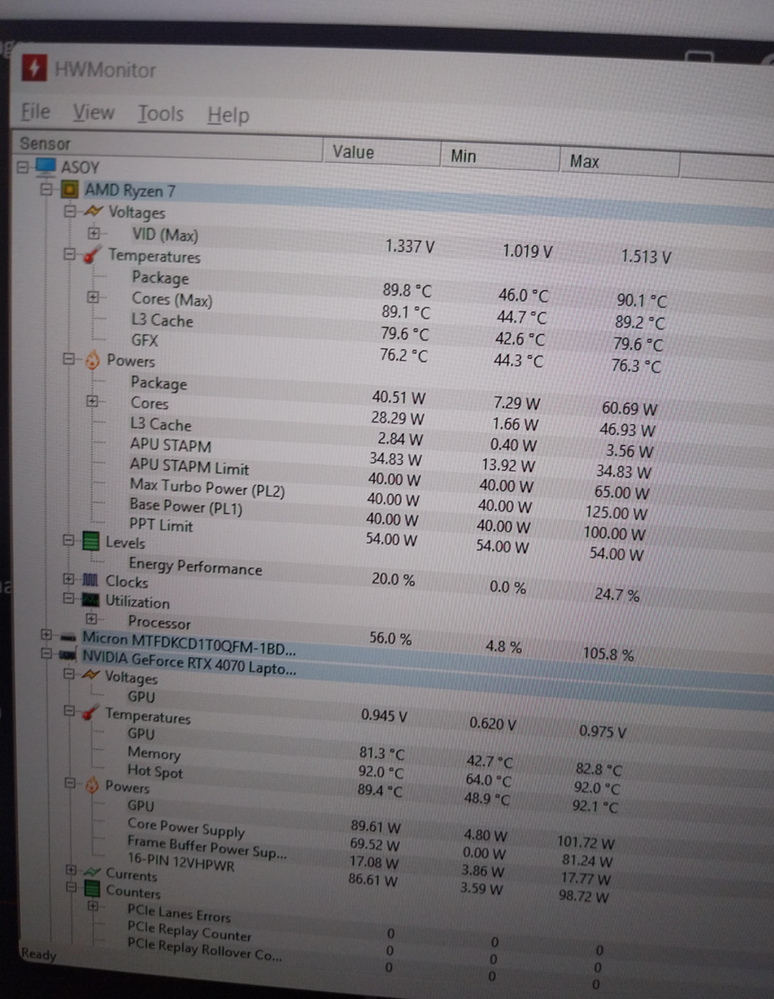
Task: Click the 89.8 °C package temperature value
Action: [406, 291]
